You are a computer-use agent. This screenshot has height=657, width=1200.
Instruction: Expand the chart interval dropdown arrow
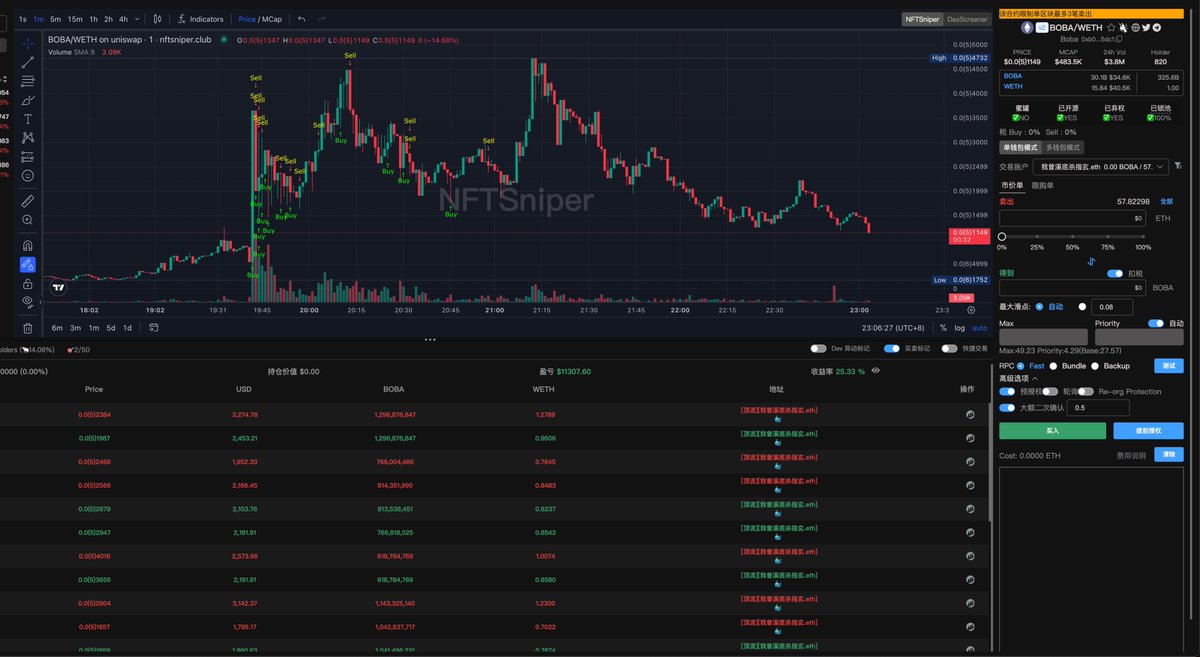(x=136, y=18)
